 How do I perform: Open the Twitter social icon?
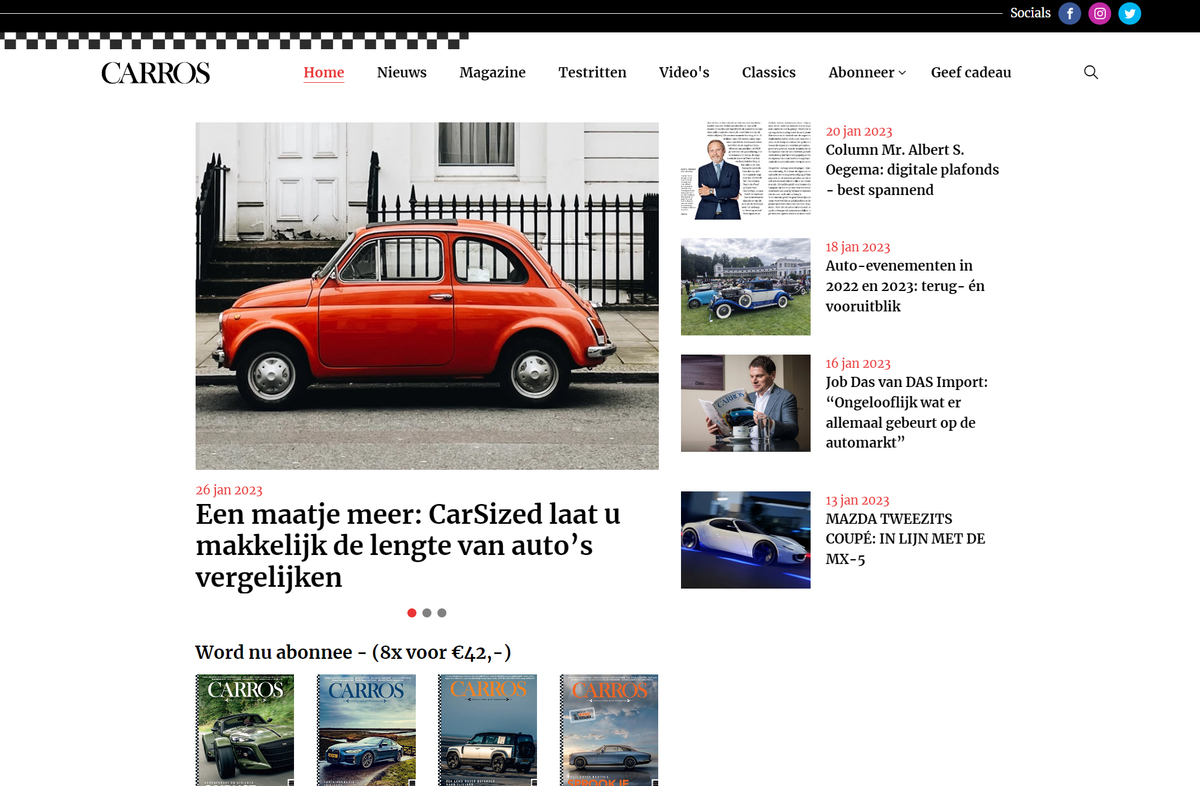[x=1130, y=14]
